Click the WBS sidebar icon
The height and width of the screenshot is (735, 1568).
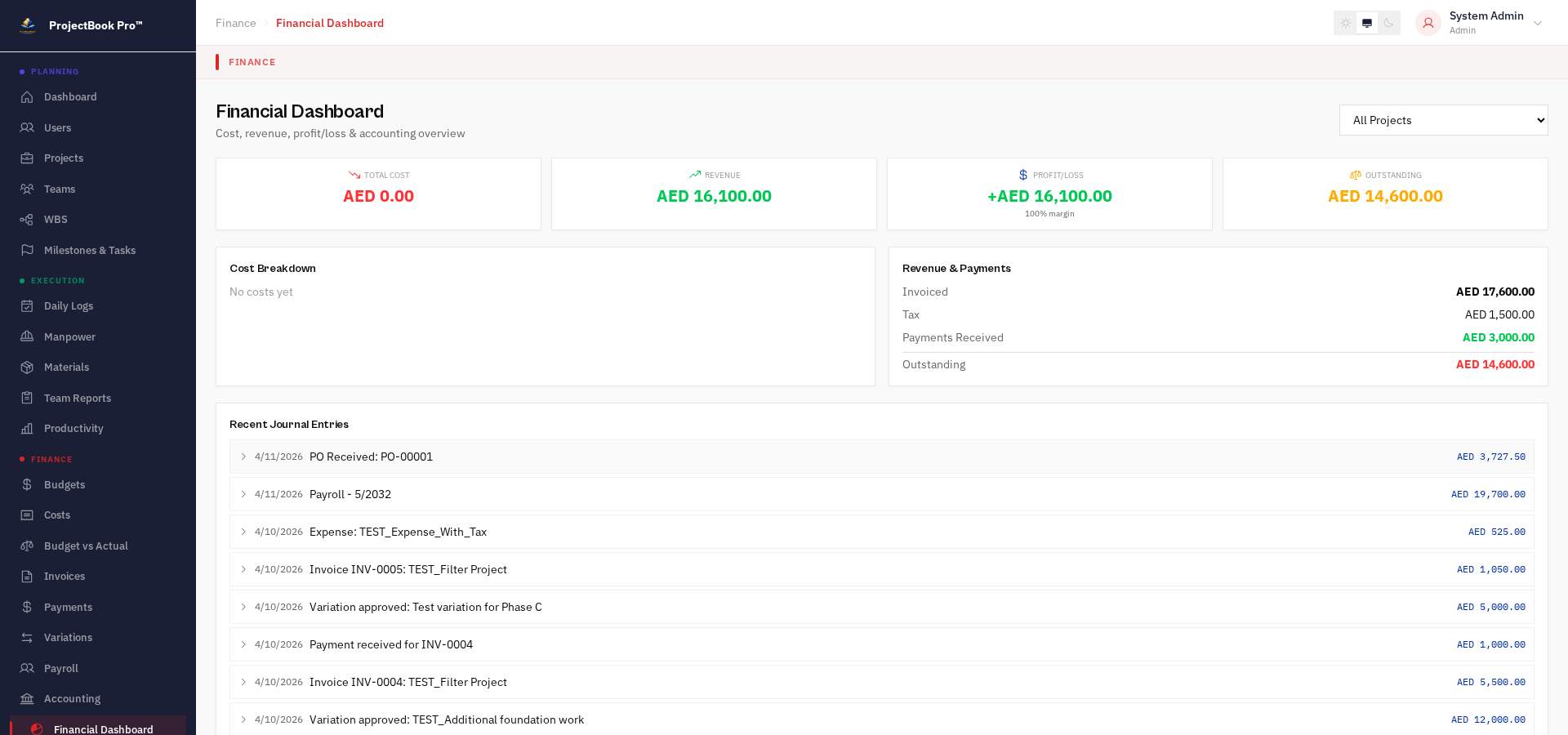[x=27, y=220]
